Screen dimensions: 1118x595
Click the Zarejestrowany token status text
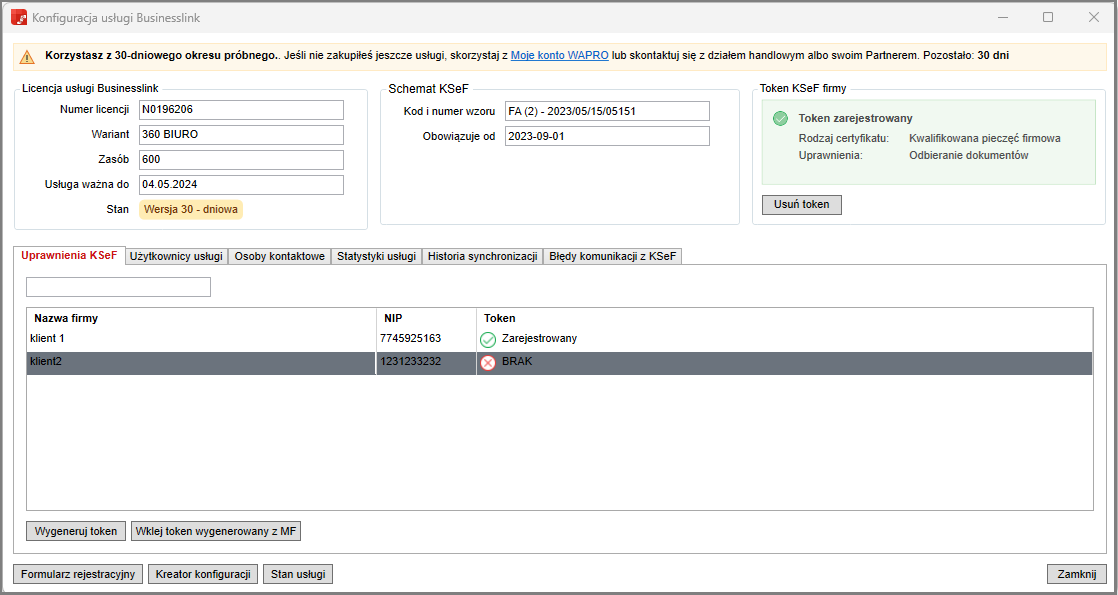pos(539,338)
